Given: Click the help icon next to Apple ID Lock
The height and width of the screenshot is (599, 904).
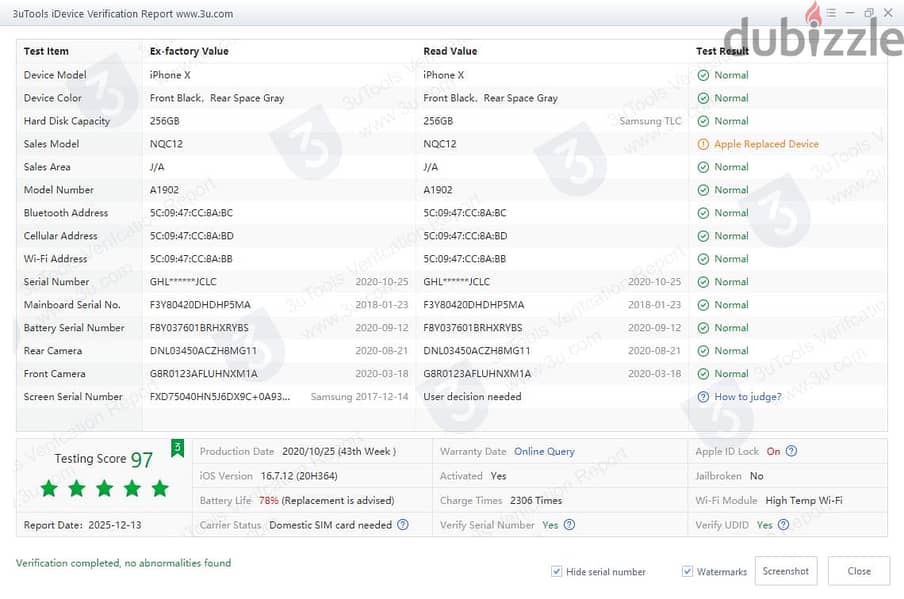Looking at the screenshot, I should click(792, 451).
